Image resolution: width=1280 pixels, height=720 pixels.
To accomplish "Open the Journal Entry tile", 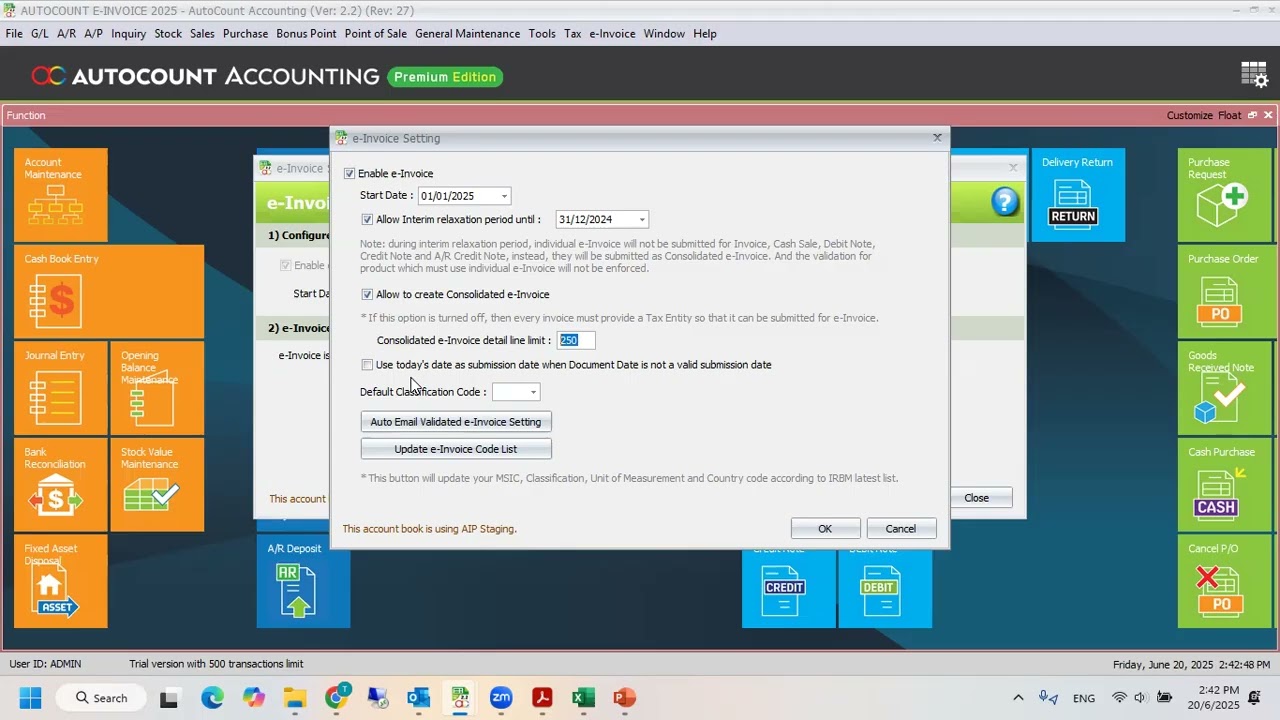I will 61,388.
